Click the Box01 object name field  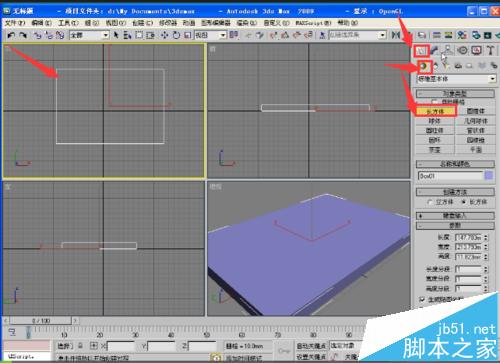[x=450, y=176]
